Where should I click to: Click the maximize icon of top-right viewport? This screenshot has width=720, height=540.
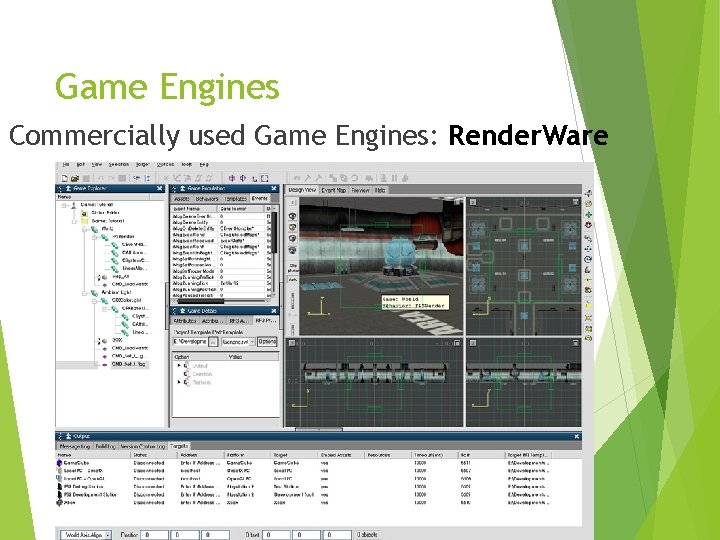(x=576, y=202)
